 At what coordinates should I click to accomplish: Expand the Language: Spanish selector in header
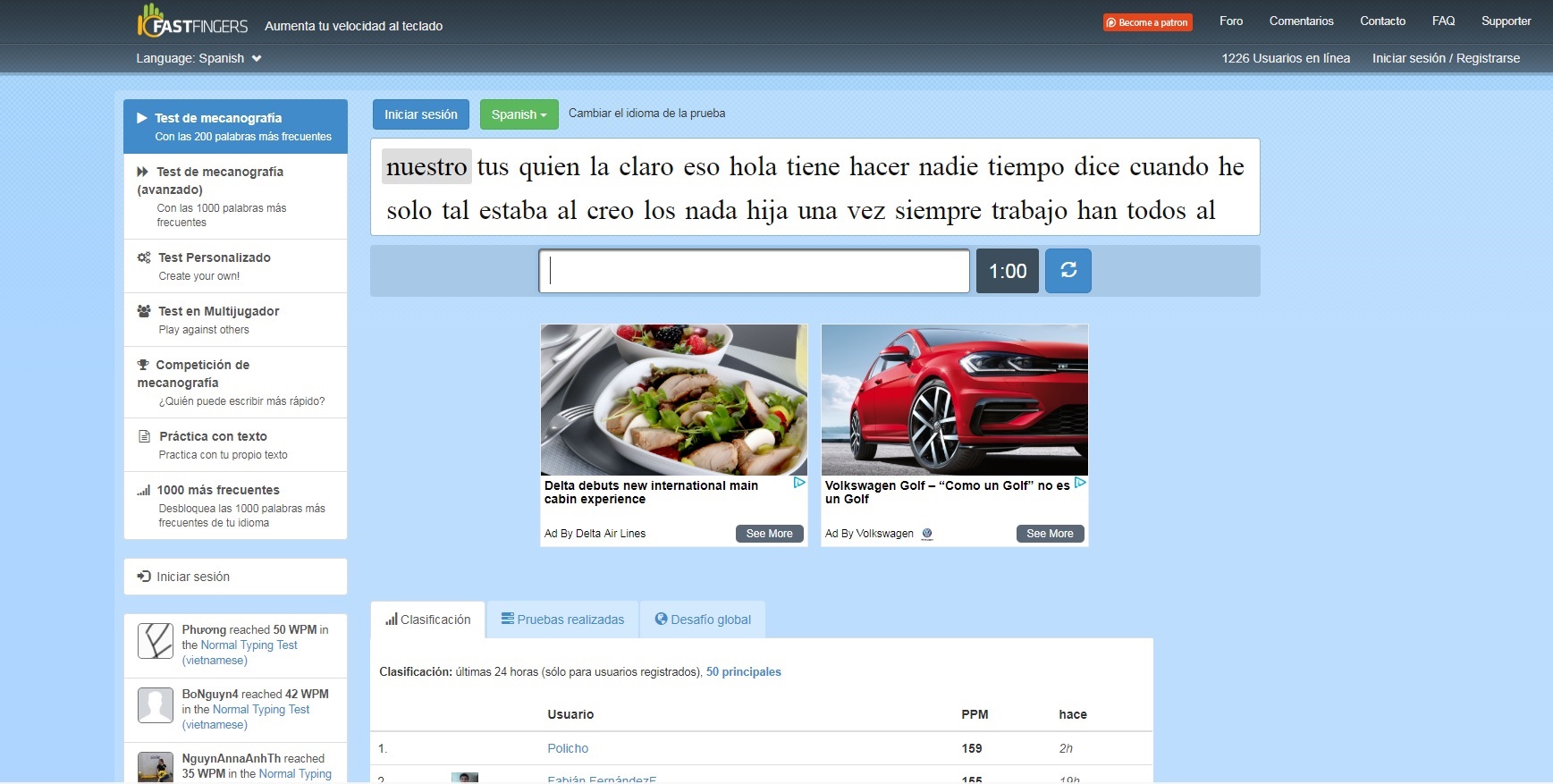(x=198, y=58)
